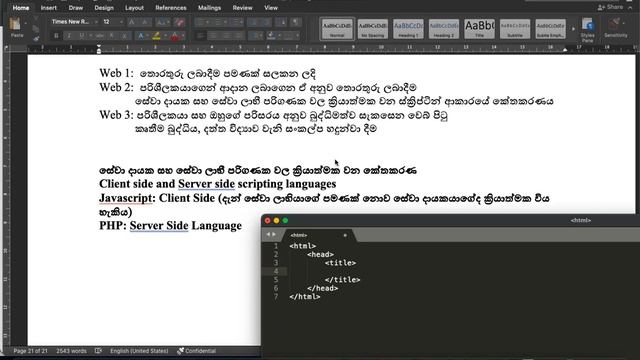Click the Cut scissors icon

point(36,19)
